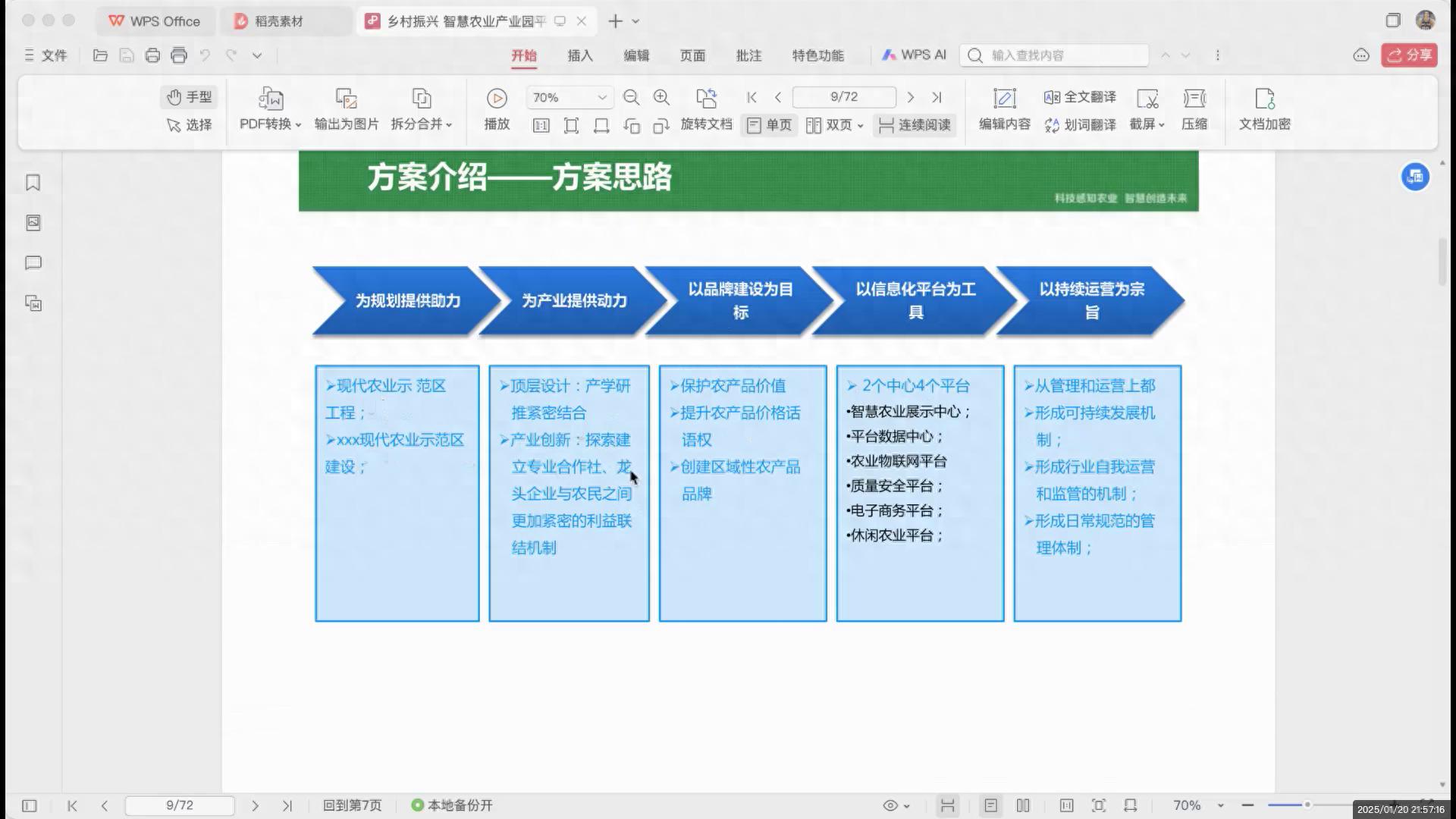Screen dimensions: 1456x819
Task: Click Return to page 7 button
Action: [x=352, y=805]
